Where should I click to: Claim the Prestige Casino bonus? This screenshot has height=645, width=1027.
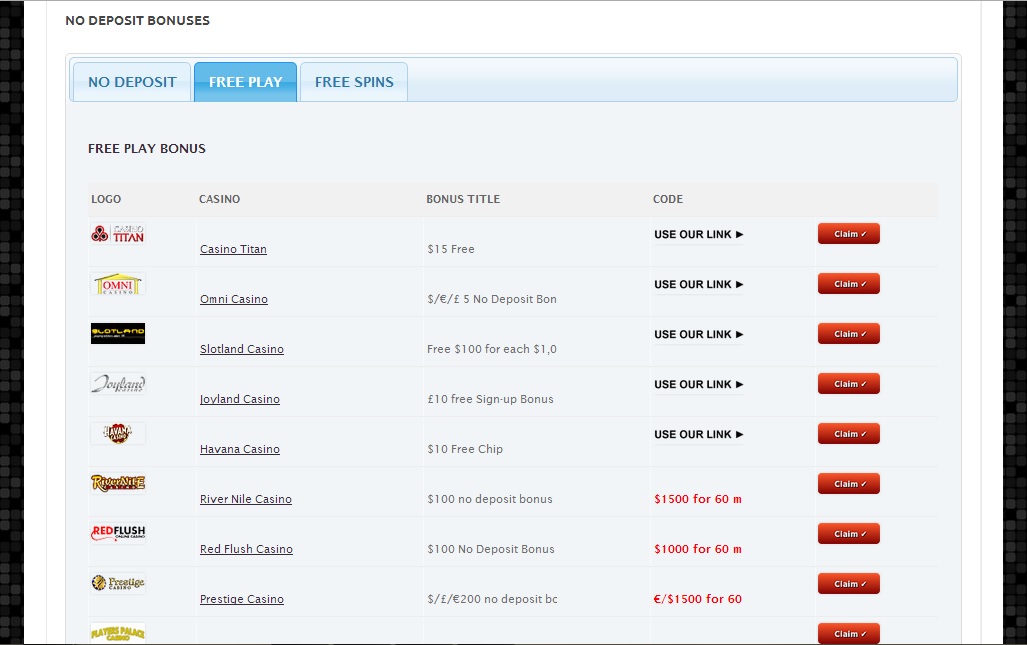(849, 583)
